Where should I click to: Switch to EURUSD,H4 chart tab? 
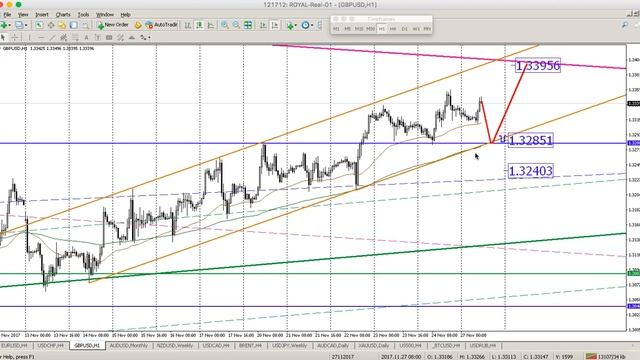pyautogui.click(x=14, y=346)
